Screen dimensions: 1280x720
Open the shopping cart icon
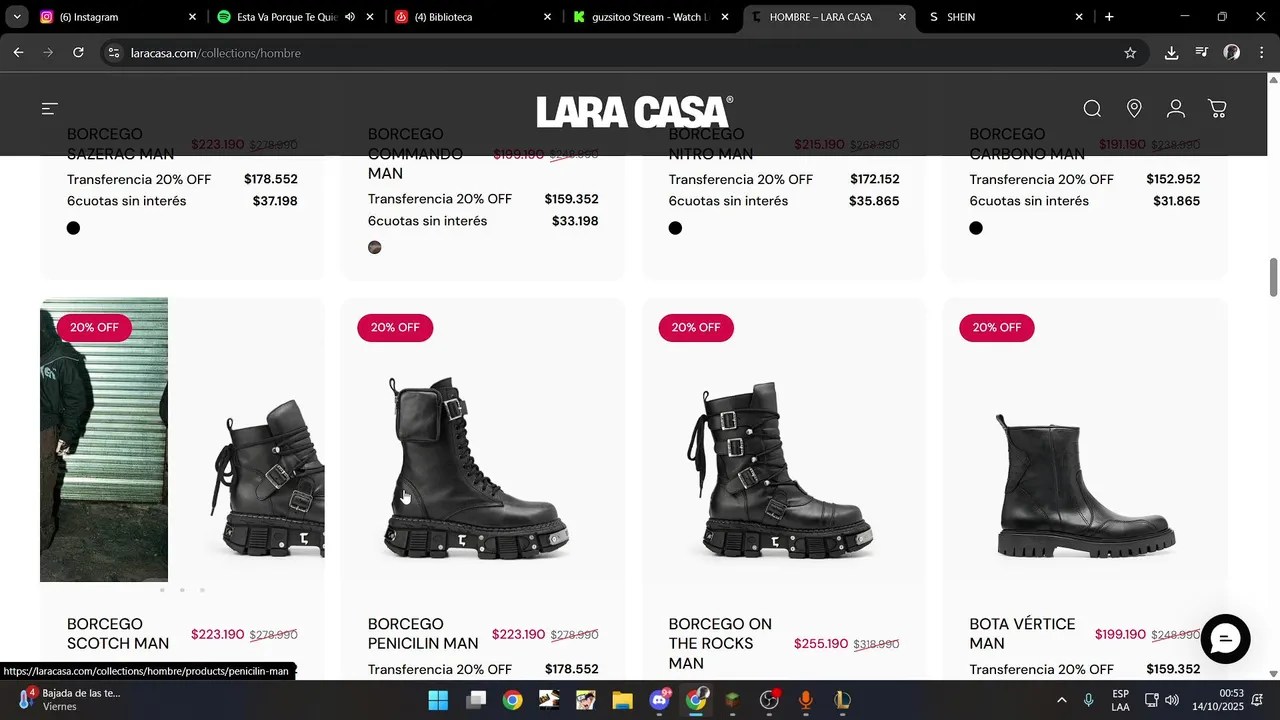pyautogui.click(x=1217, y=109)
